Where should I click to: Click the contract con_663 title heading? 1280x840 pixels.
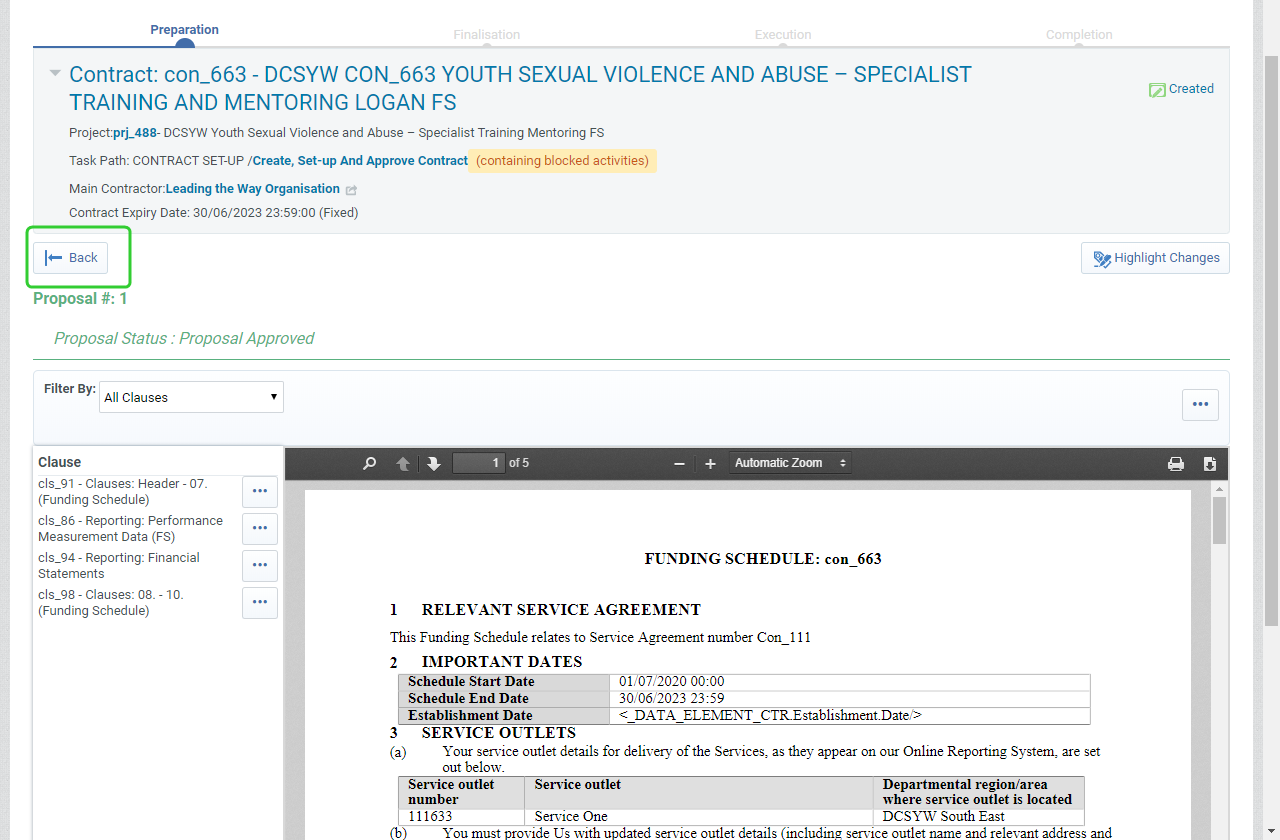click(520, 88)
